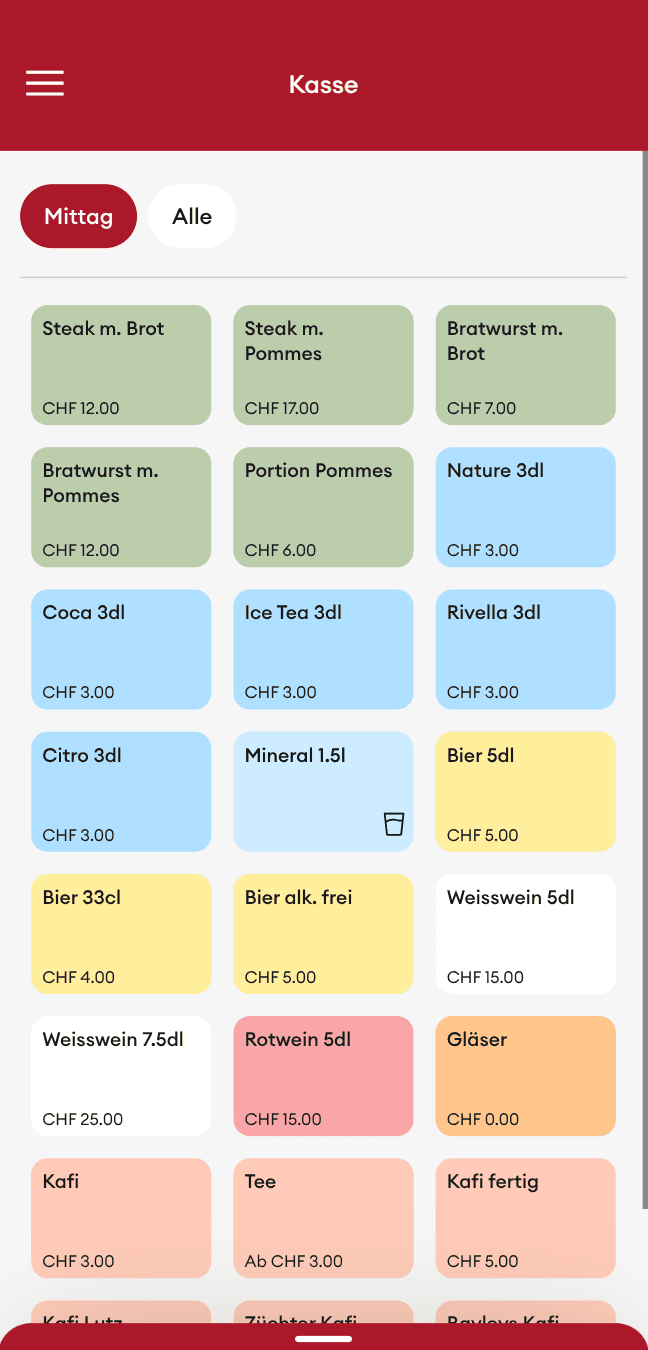
Task: Select Coca 3dl tile
Action: 121,649
